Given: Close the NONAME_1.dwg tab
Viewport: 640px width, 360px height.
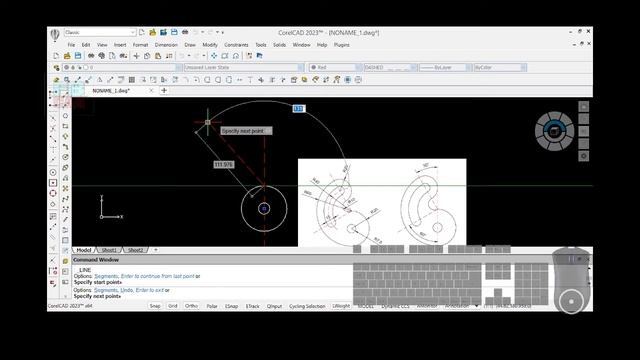Looking at the screenshot, I should point(151,91).
